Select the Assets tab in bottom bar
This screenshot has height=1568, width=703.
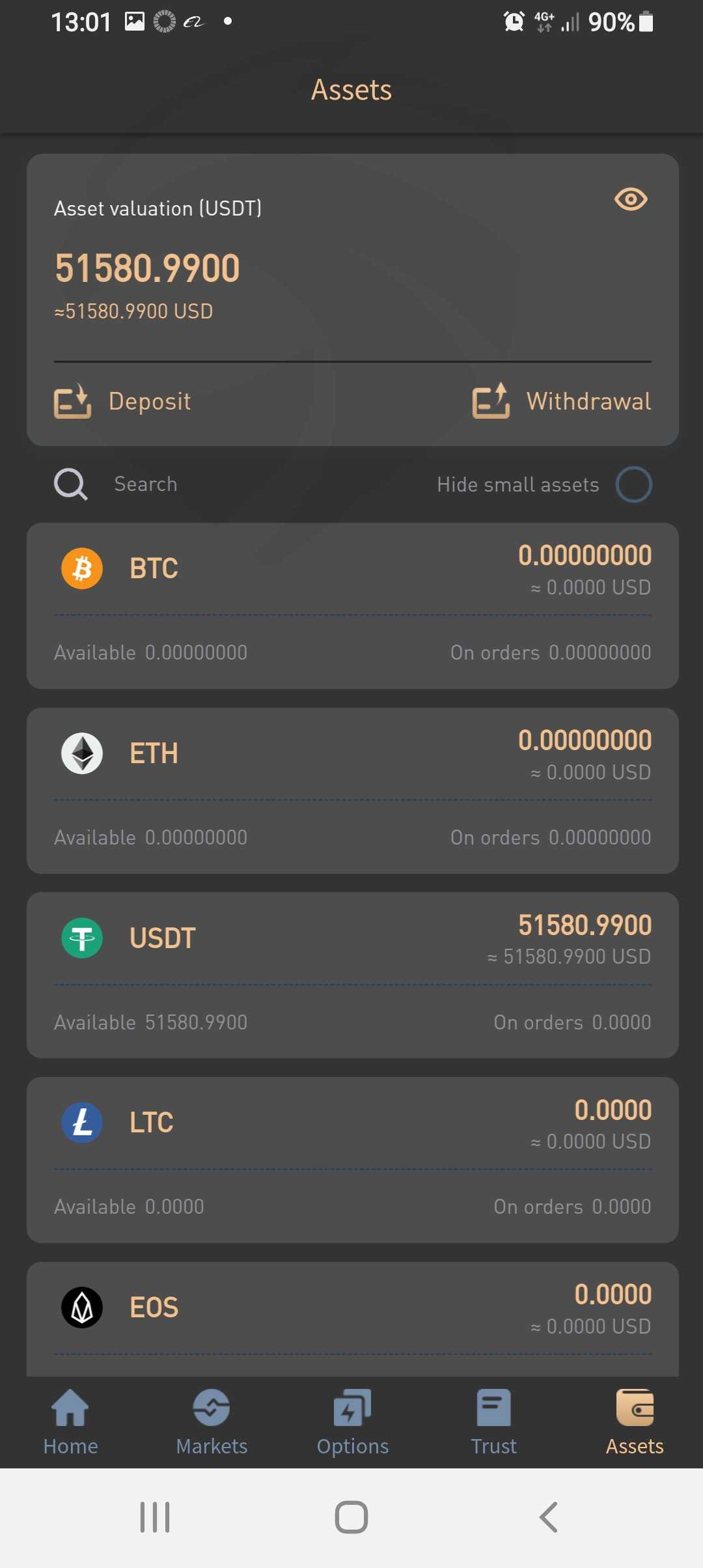click(635, 1422)
